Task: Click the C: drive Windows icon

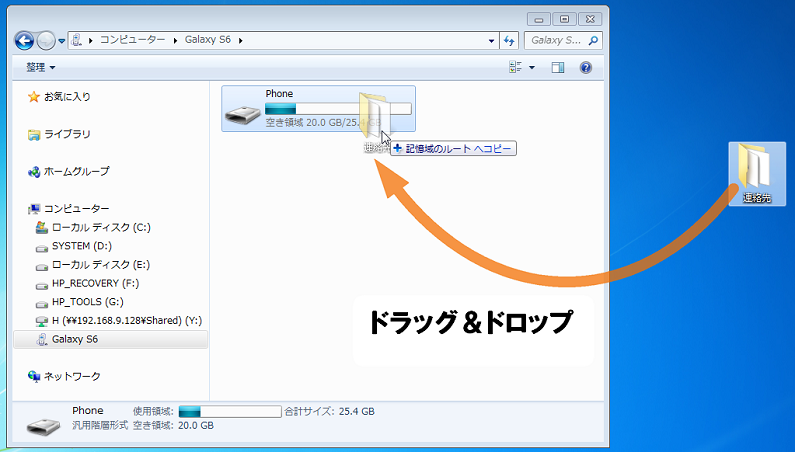Action: tap(42, 227)
